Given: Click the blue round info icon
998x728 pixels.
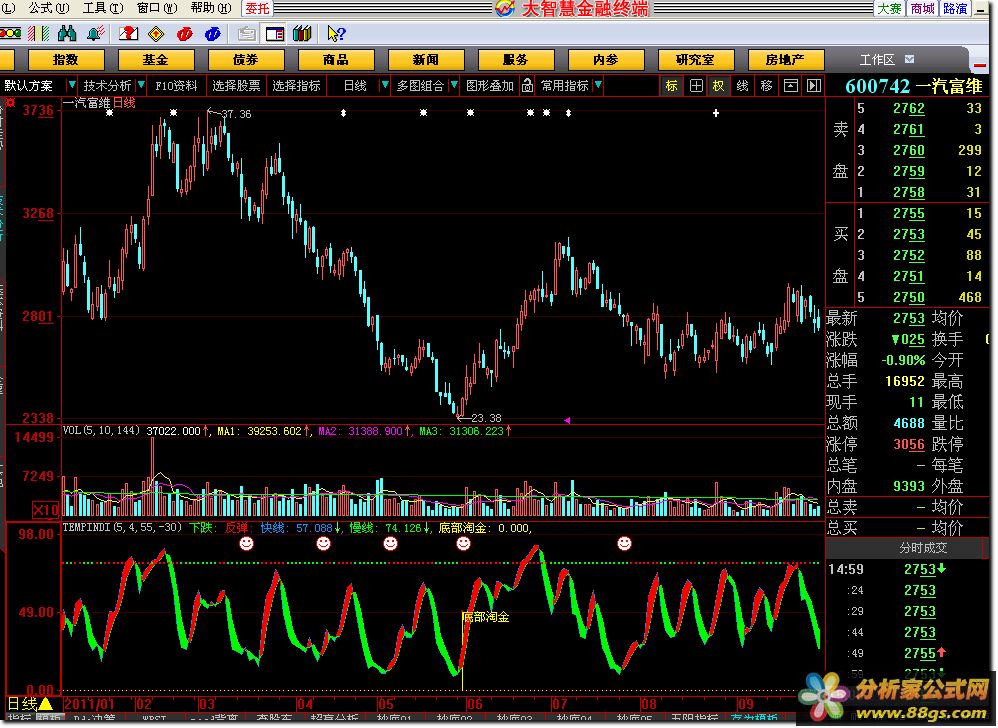Looking at the screenshot, I should coord(213,33).
